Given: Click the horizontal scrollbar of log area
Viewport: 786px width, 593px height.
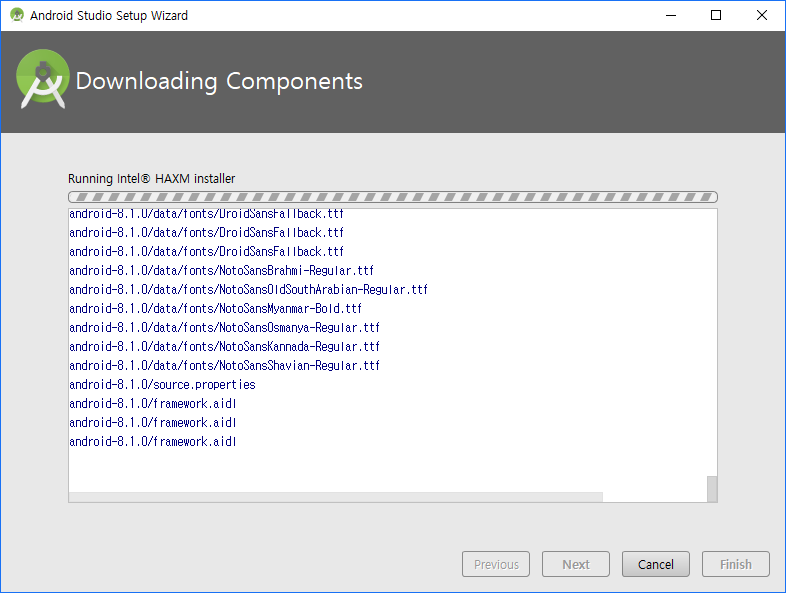Looking at the screenshot, I should (x=335, y=497).
